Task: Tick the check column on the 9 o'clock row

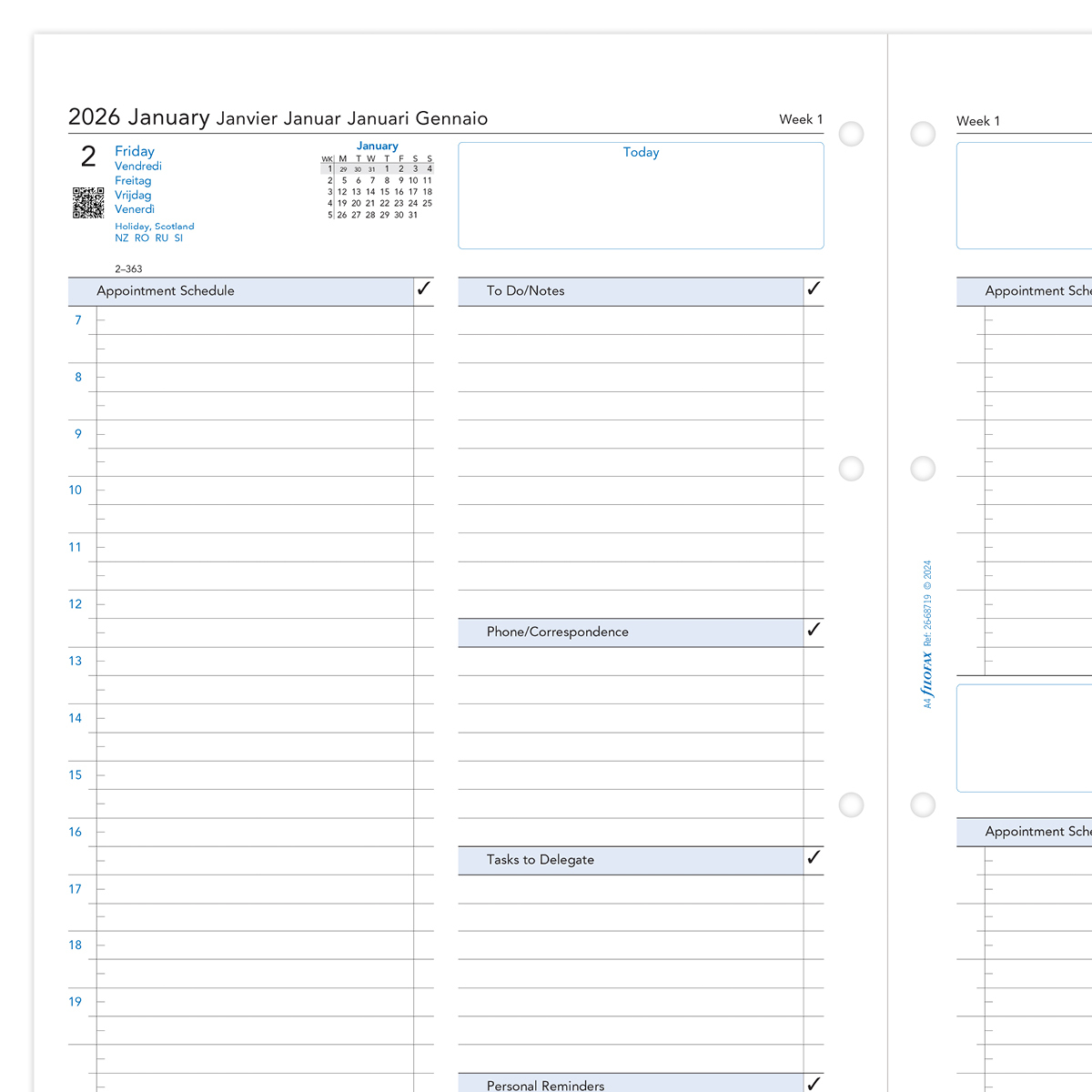Action: coord(423,434)
